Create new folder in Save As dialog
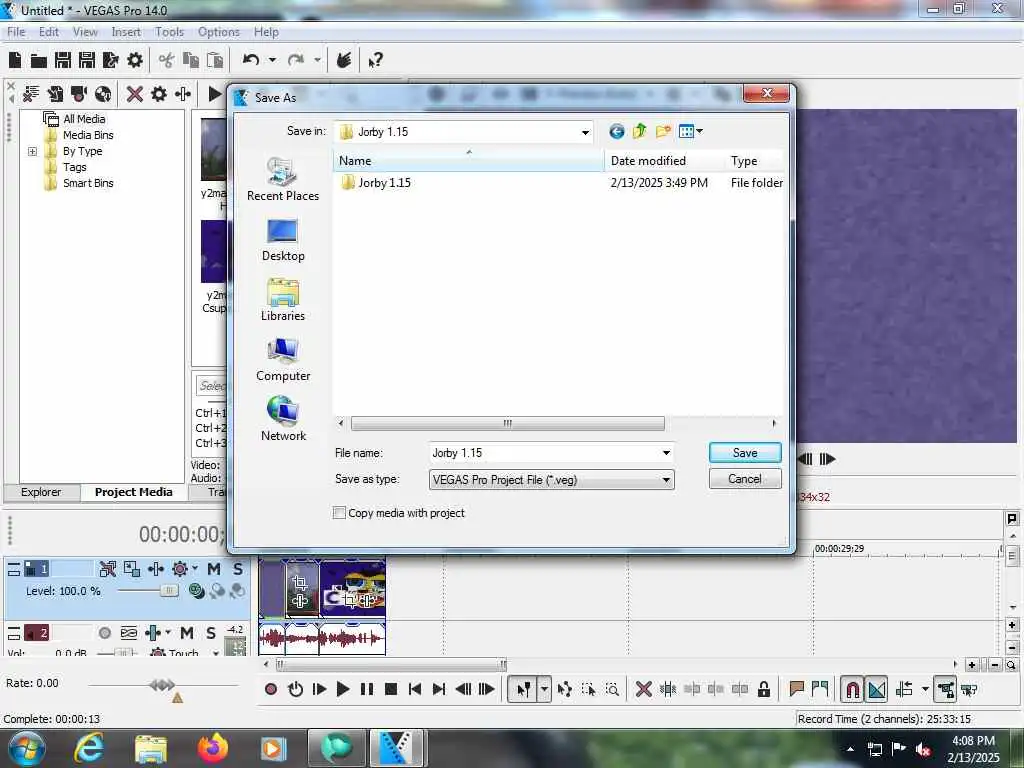The width and height of the screenshot is (1024, 768). tap(663, 131)
